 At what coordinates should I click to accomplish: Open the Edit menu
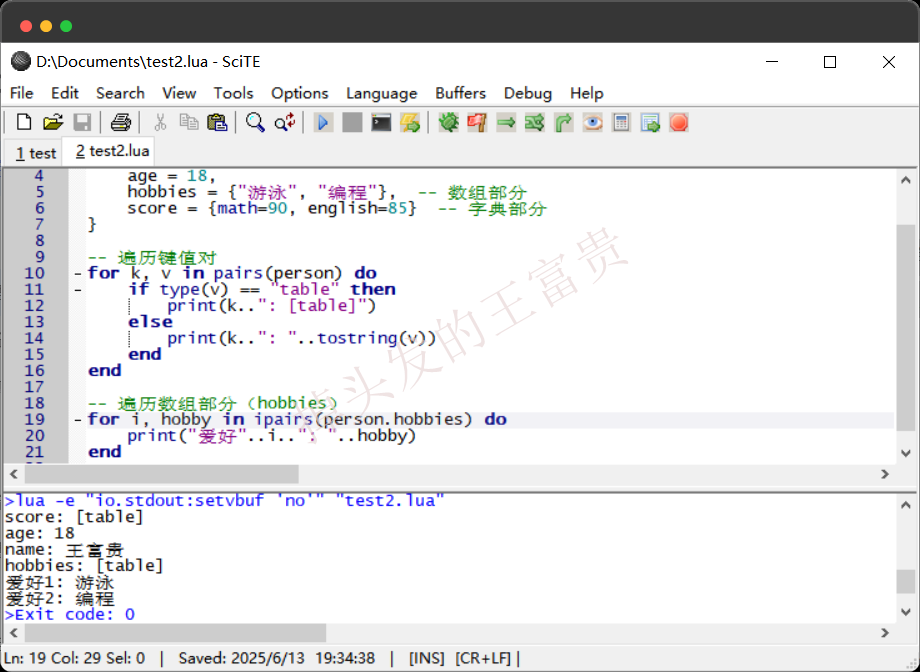pyautogui.click(x=65, y=93)
